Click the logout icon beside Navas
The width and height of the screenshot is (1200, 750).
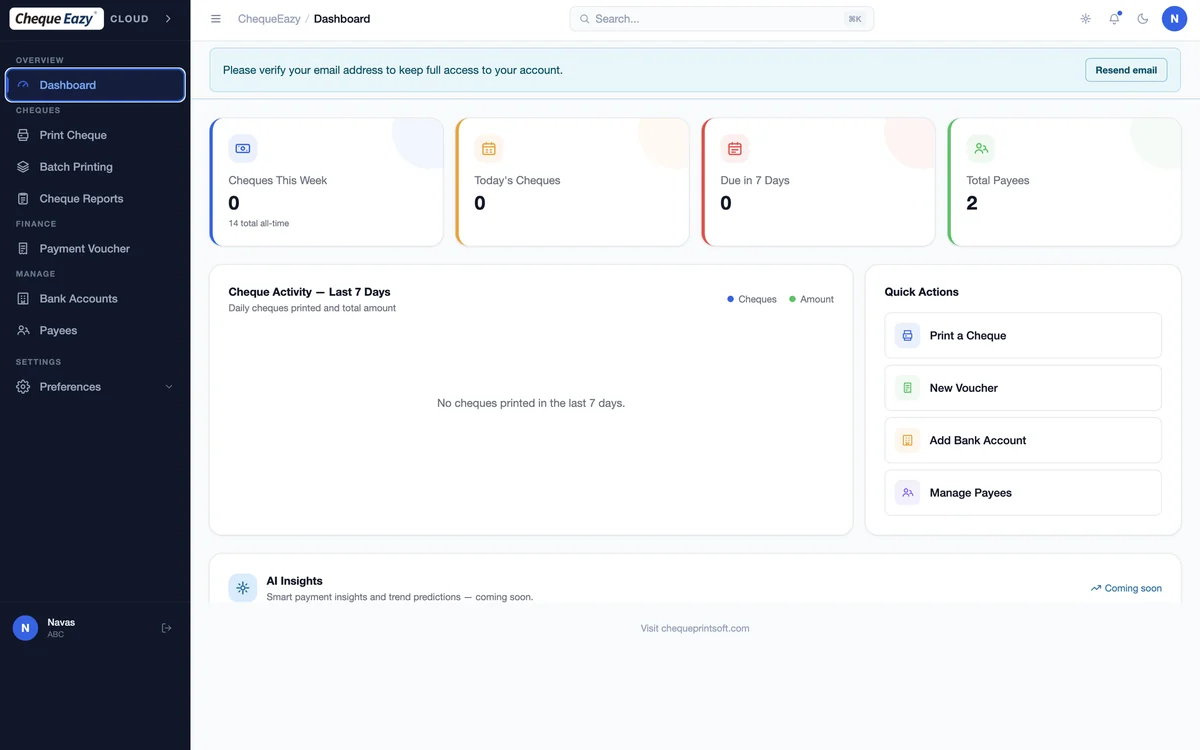pos(167,628)
